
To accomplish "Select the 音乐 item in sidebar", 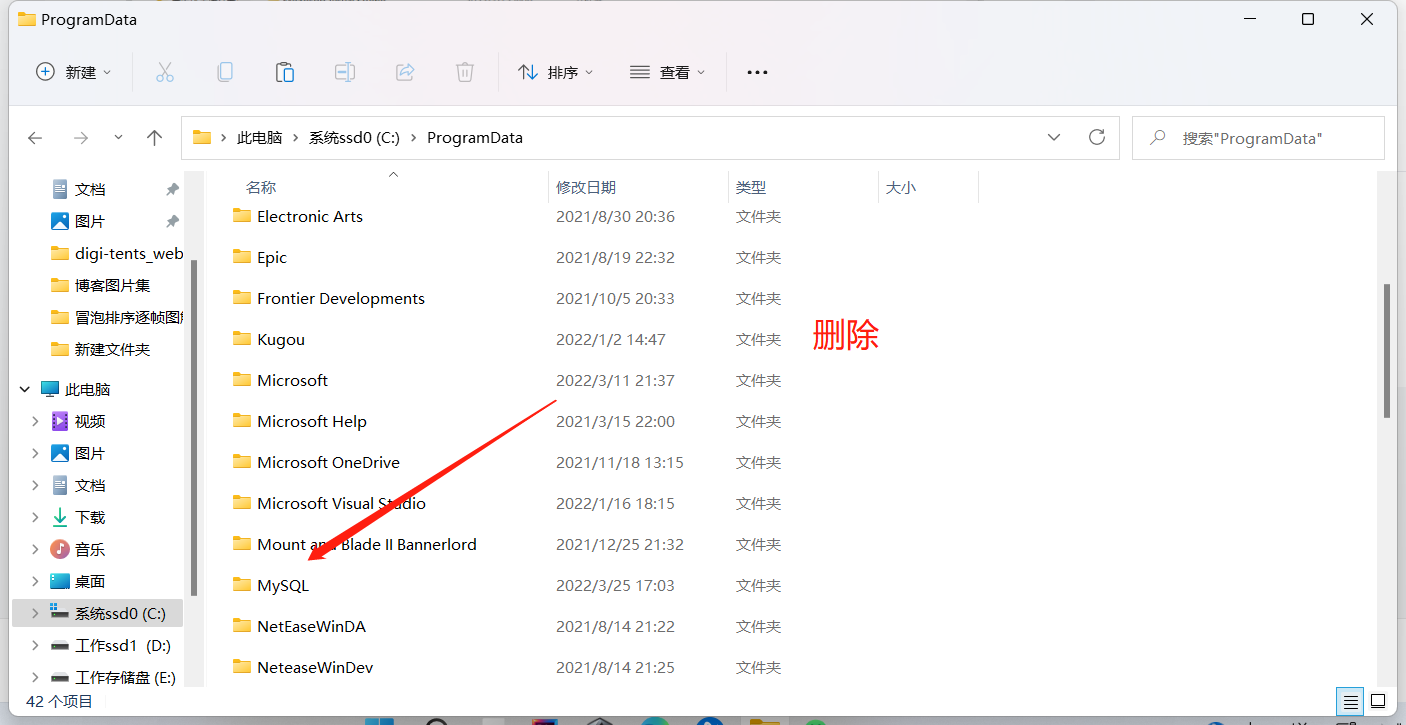I will (x=90, y=549).
